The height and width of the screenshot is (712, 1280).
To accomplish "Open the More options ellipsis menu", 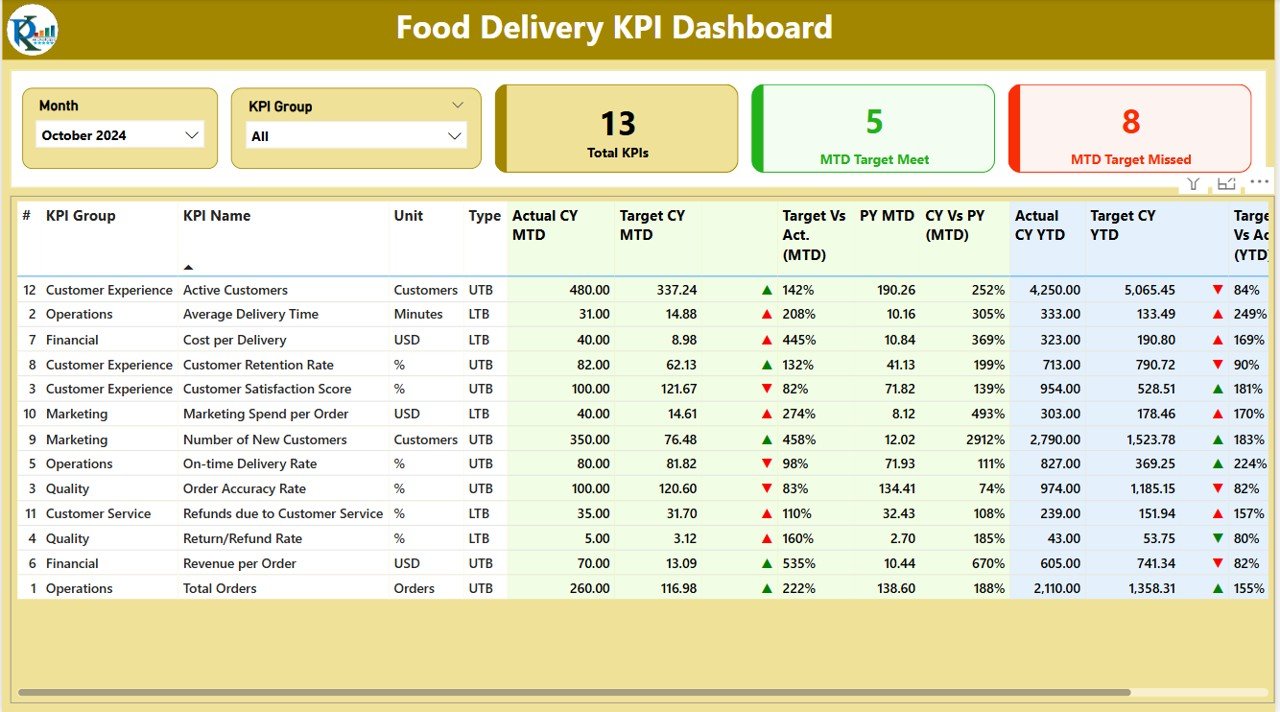I will coord(1259,182).
